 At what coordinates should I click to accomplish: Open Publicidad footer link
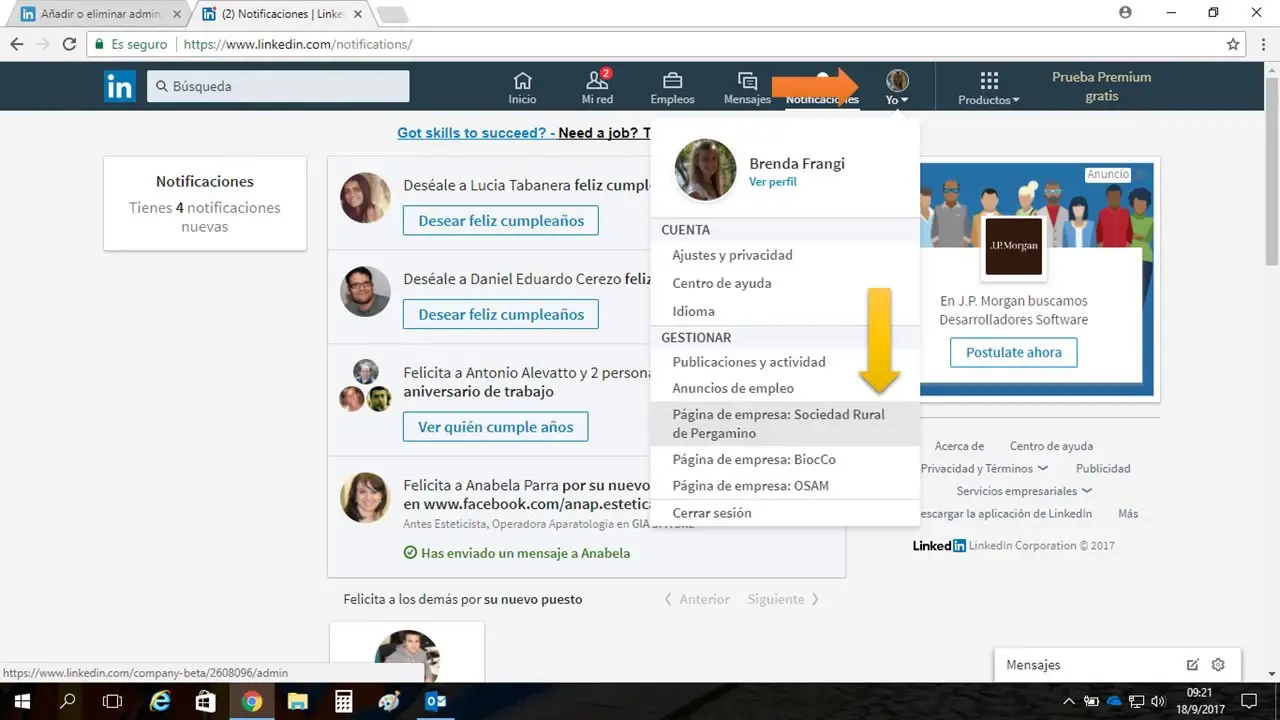click(x=1103, y=468)
